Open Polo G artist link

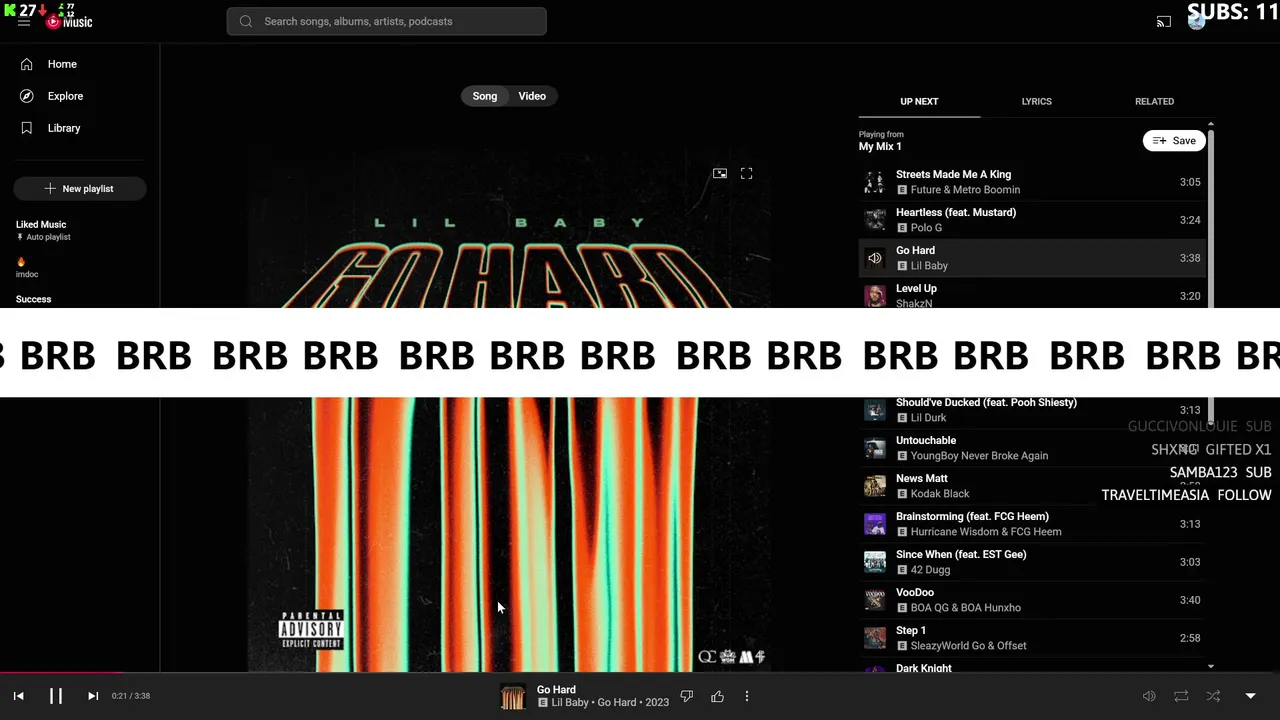[x=926, y=228]
